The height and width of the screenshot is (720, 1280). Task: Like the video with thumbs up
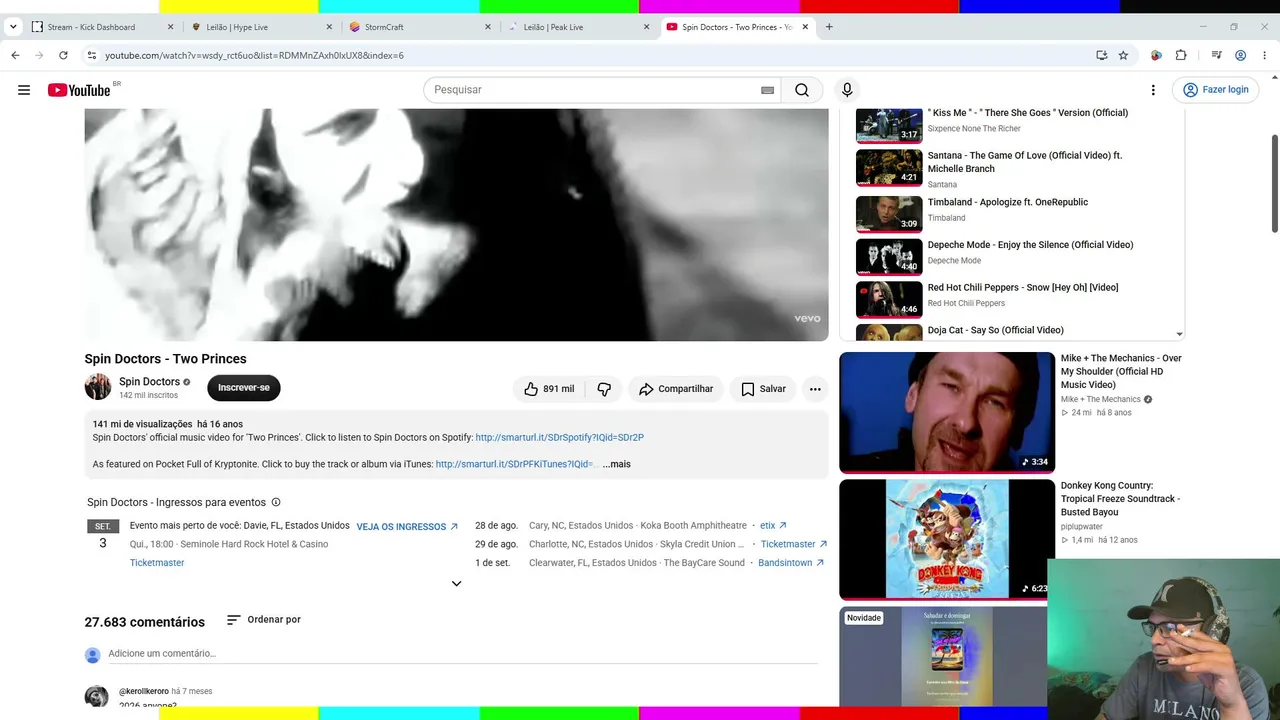549,389
